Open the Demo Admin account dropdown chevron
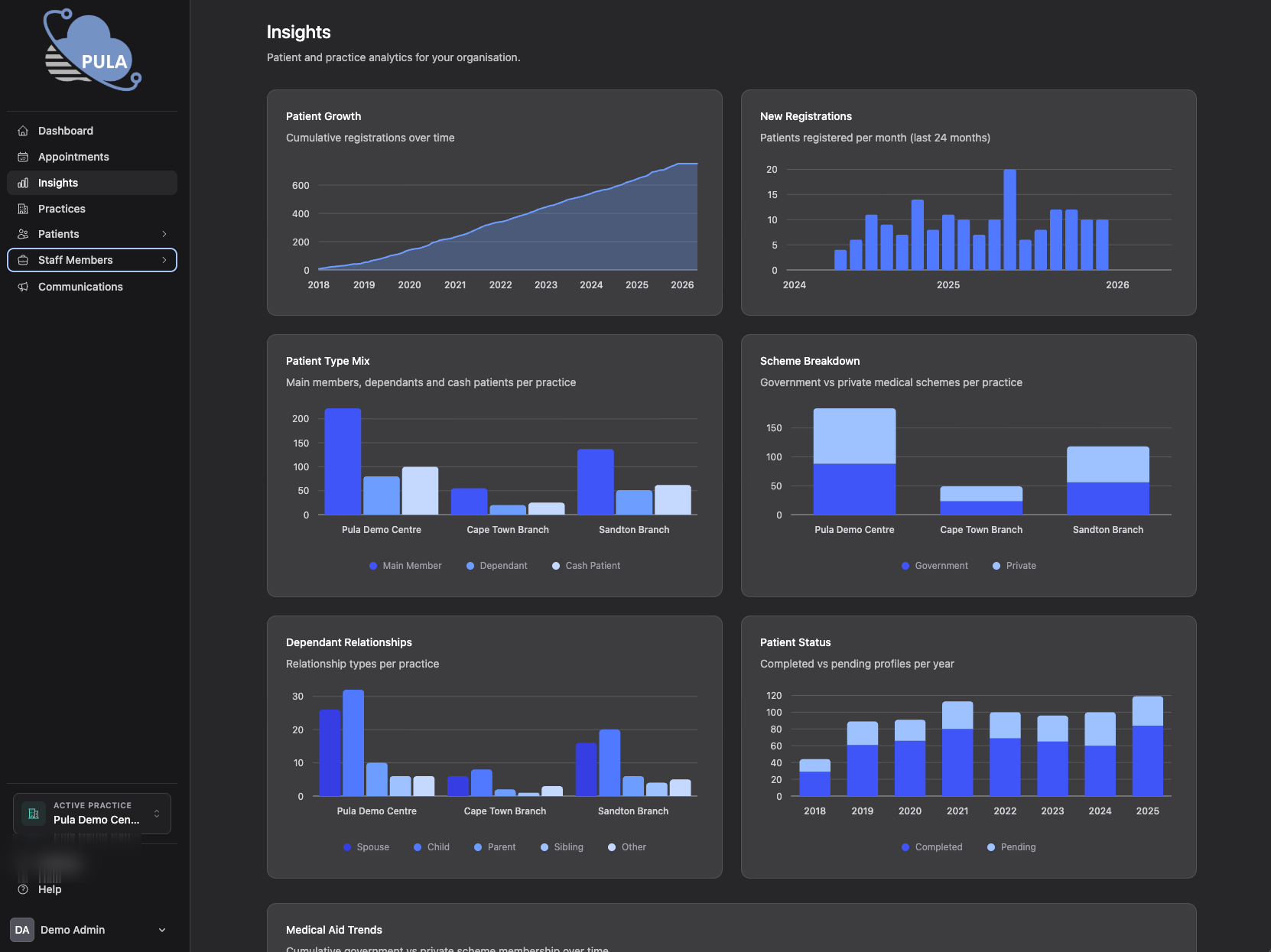 162,930
